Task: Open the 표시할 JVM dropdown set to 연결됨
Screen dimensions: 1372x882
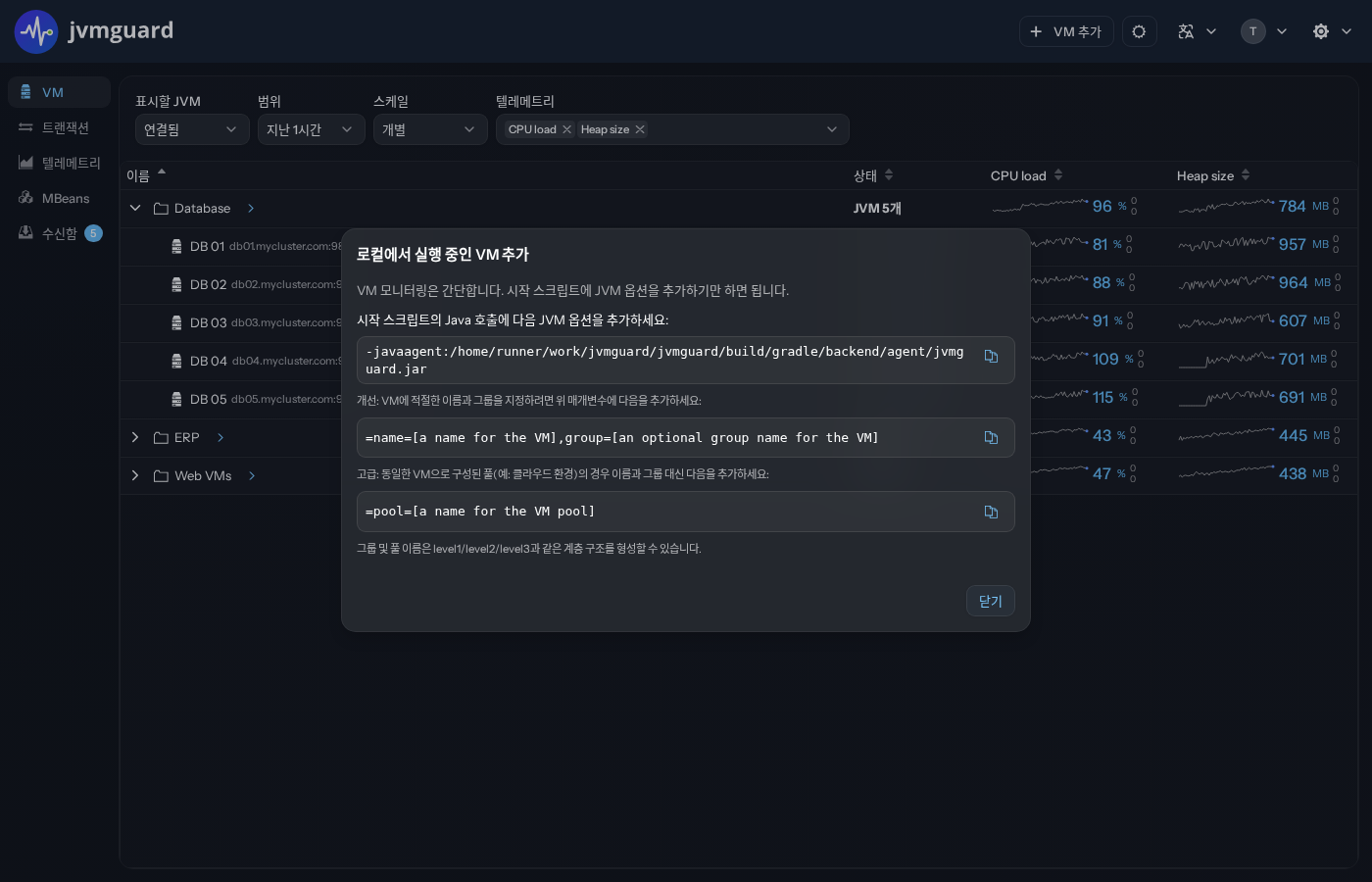Action: pos(192,129)
